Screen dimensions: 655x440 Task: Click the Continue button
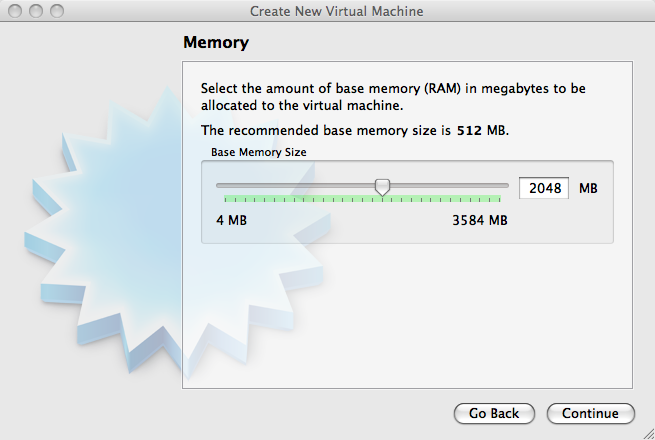[590, 413]
